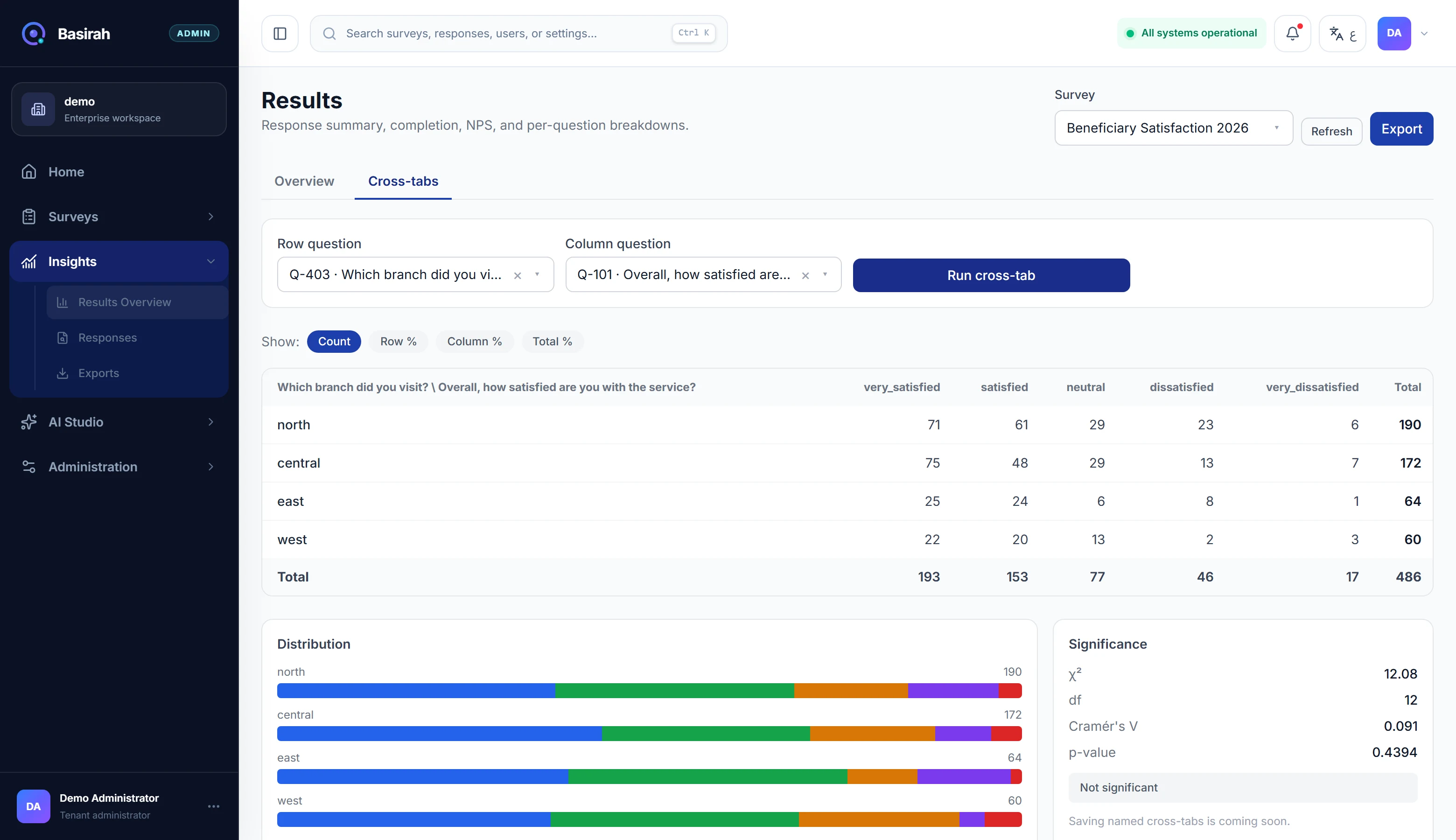Click the Administration sliders icon

29,467
